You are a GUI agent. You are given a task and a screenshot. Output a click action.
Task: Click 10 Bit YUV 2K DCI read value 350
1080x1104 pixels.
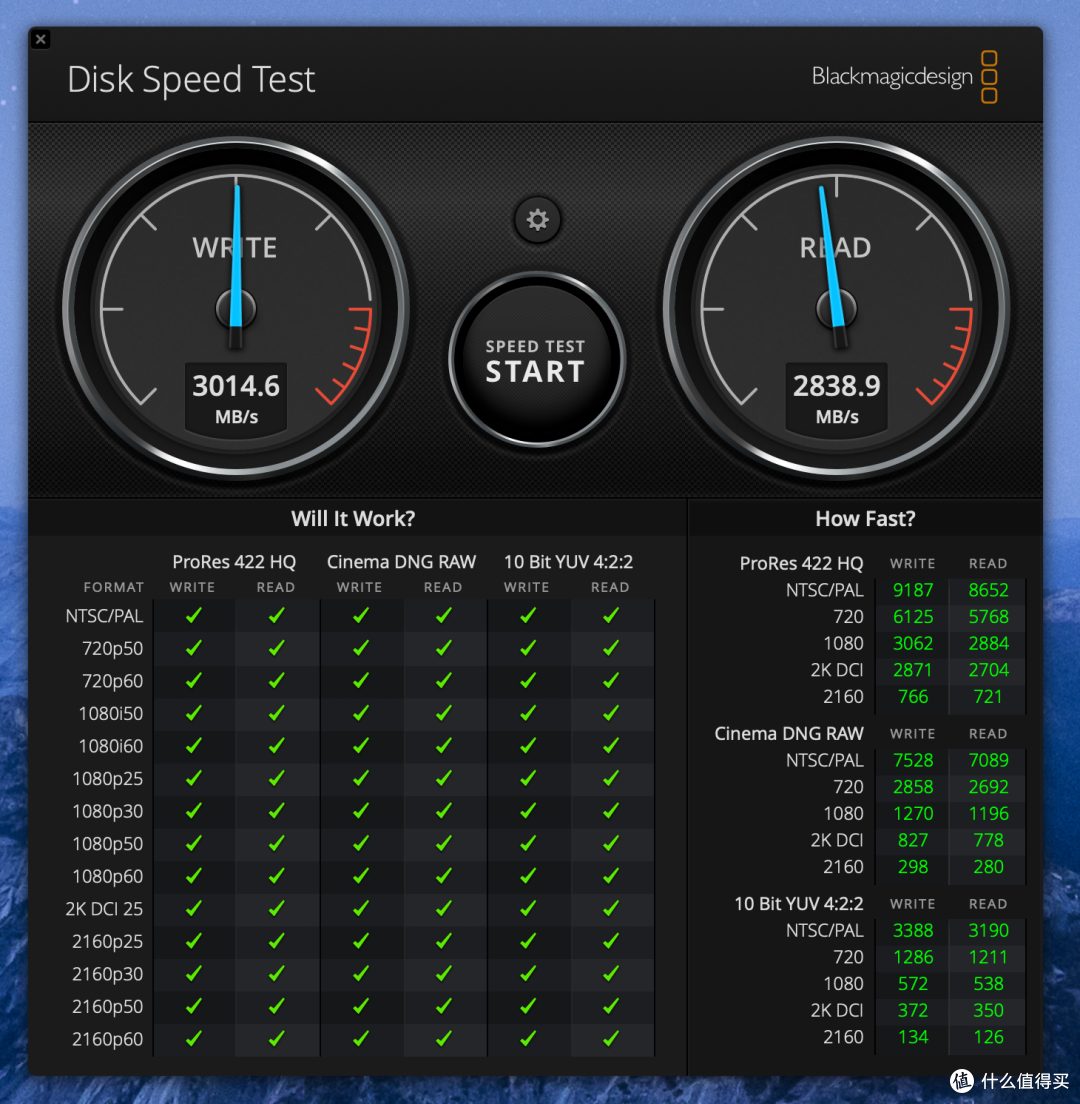988,1011
